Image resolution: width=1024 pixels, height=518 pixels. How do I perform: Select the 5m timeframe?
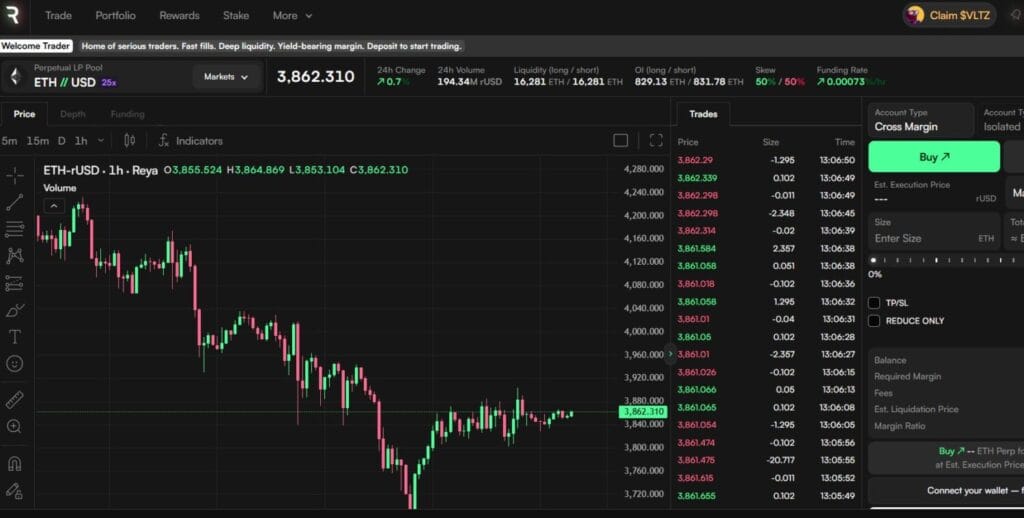pyautogui.click(x=9, y=140)
